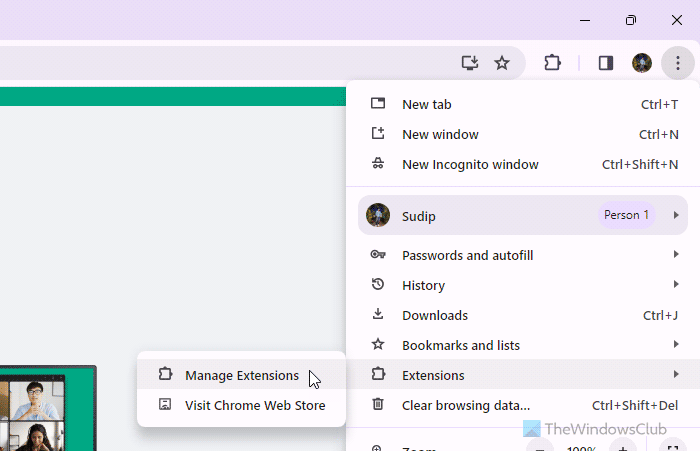The width and height of the screenshot is (700, 451).
Task: Click the key icon for passwords
Action: click(378, 255)
